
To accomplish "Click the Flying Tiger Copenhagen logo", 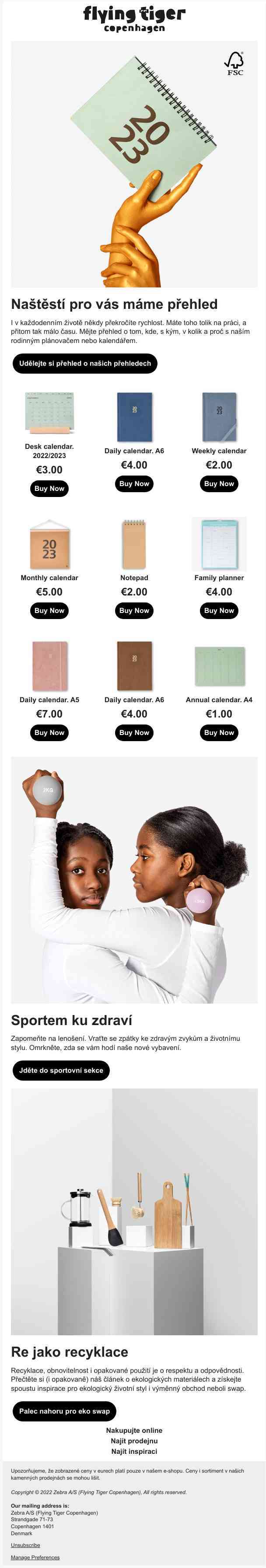I will point(134,19).
